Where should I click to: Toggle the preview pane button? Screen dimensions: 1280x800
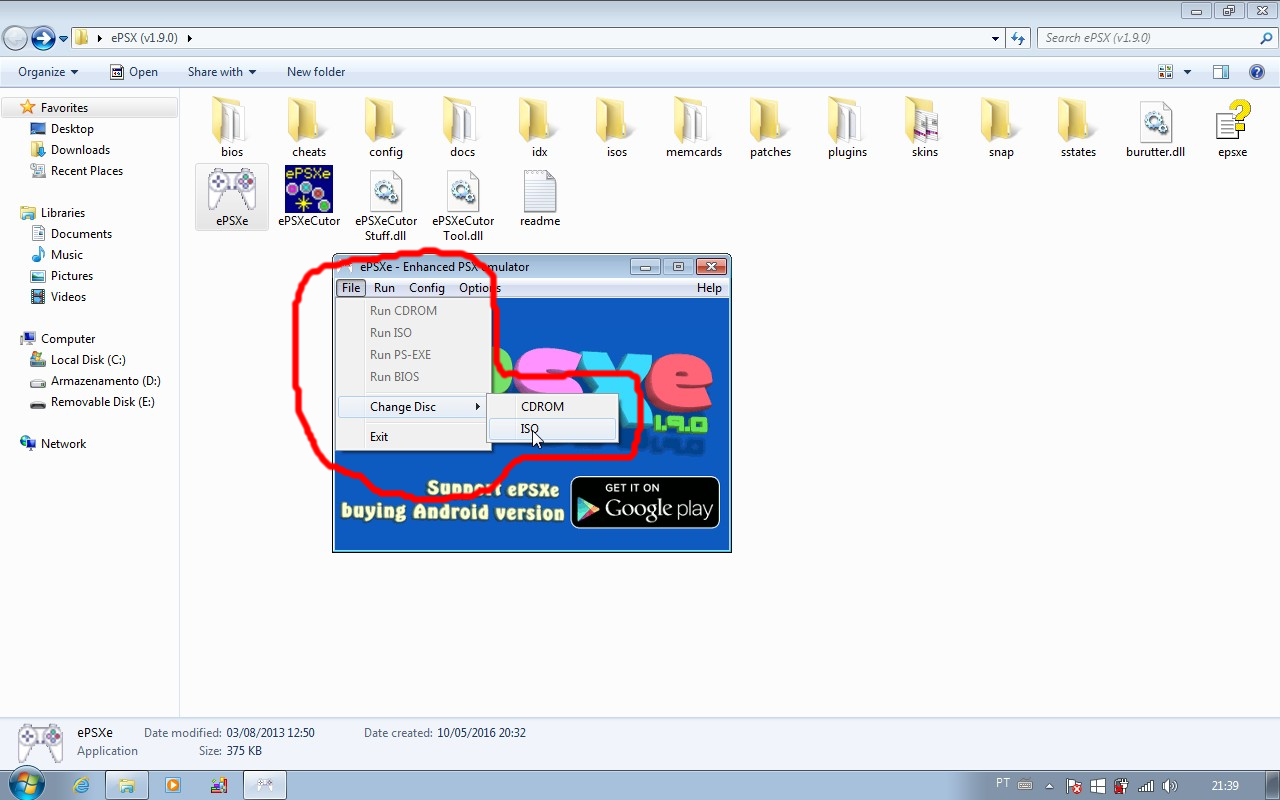(1220, 72)
